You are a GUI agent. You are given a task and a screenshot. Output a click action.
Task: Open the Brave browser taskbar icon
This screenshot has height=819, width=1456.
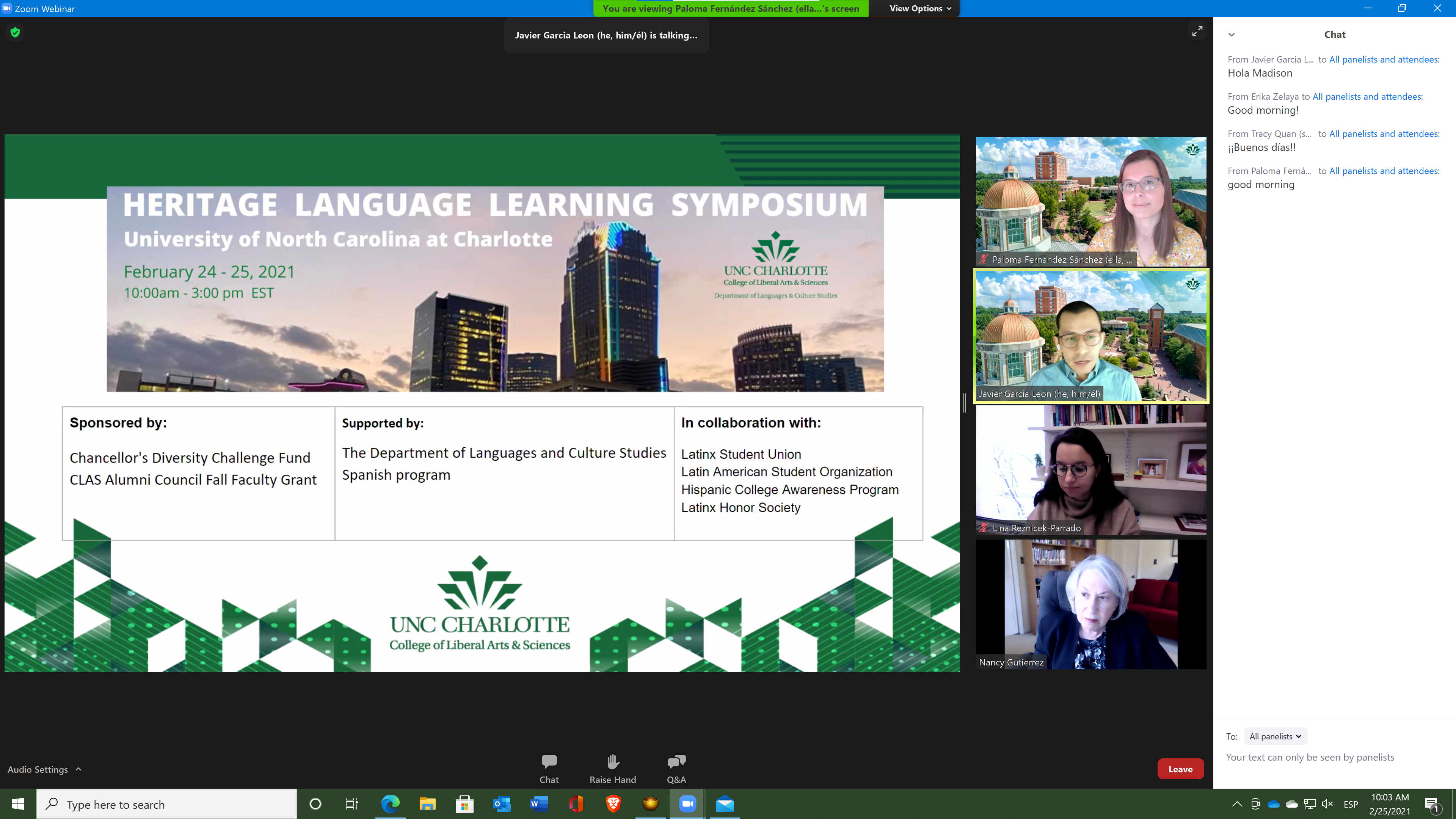pyautogui.click(x=613, y=804)
